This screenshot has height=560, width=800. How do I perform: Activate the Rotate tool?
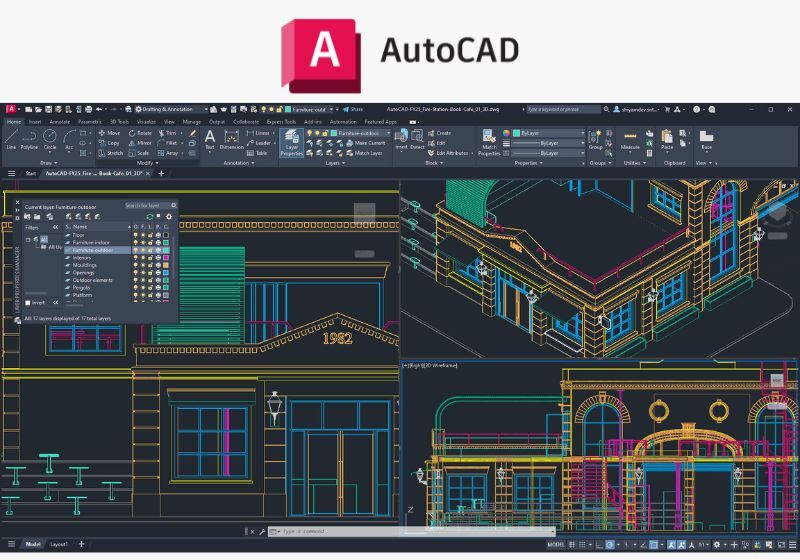click(140, 133)
